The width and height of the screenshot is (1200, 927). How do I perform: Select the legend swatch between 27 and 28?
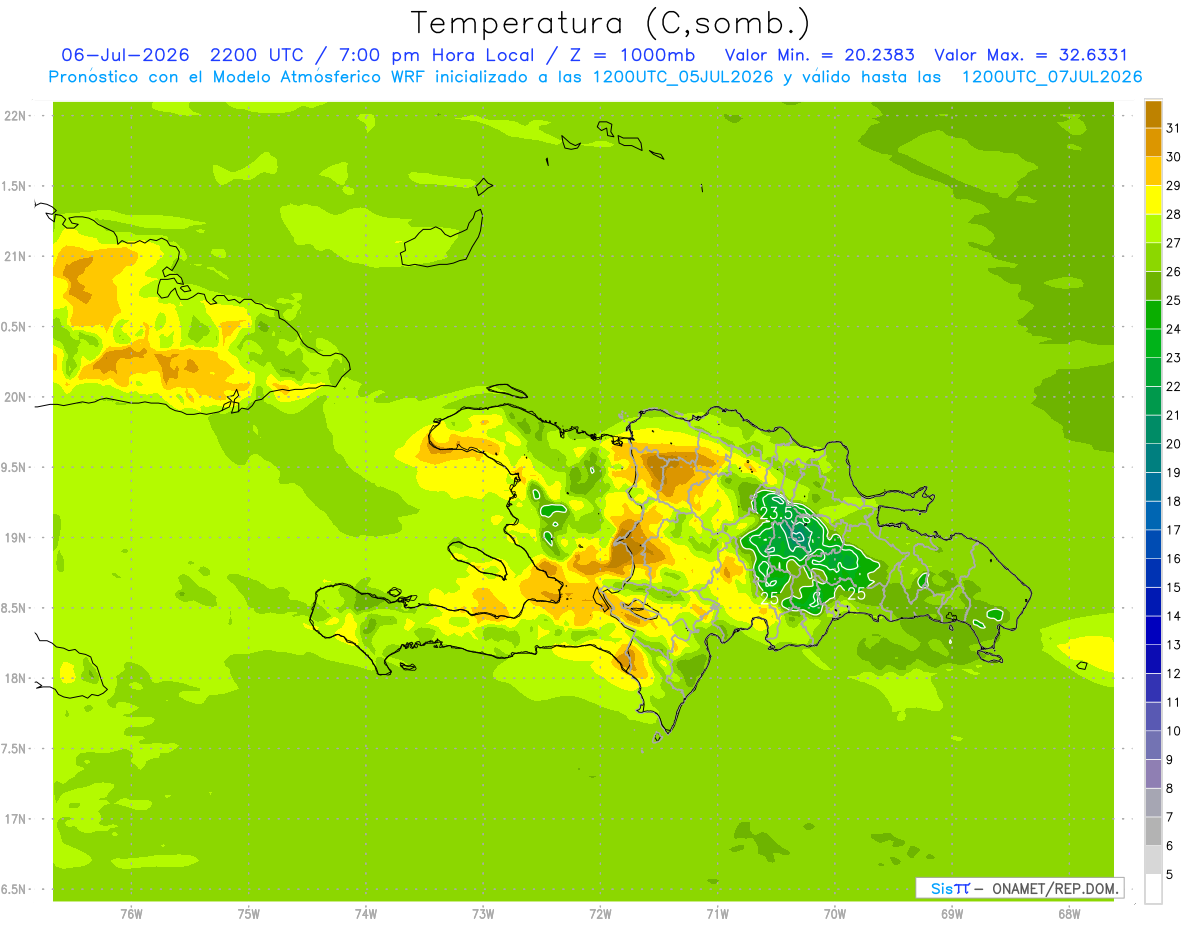[x=1153, y=229]
